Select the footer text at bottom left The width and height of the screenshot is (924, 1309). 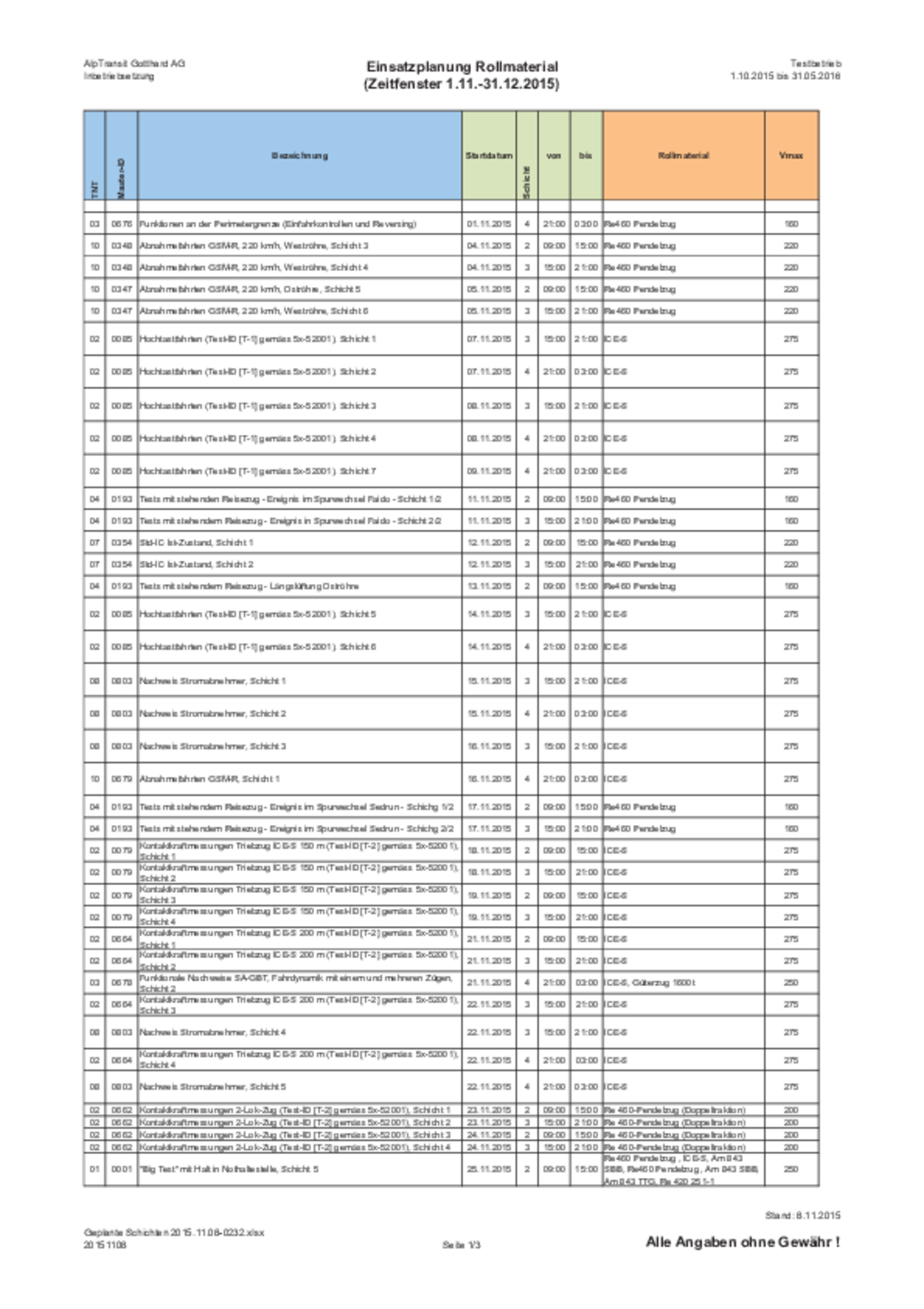[161, 1237]
